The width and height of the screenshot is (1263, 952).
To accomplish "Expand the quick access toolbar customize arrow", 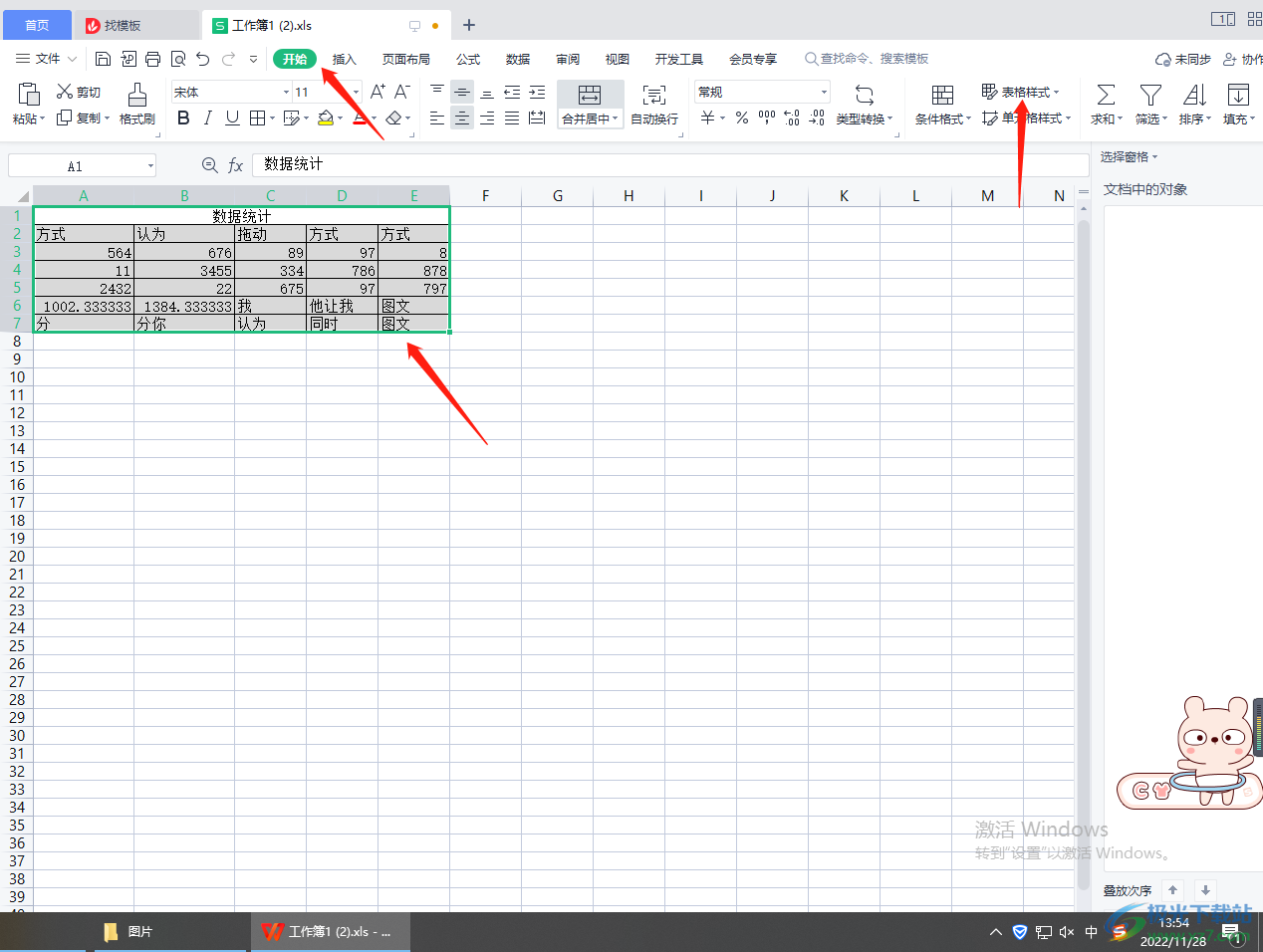I will point(253,59).
